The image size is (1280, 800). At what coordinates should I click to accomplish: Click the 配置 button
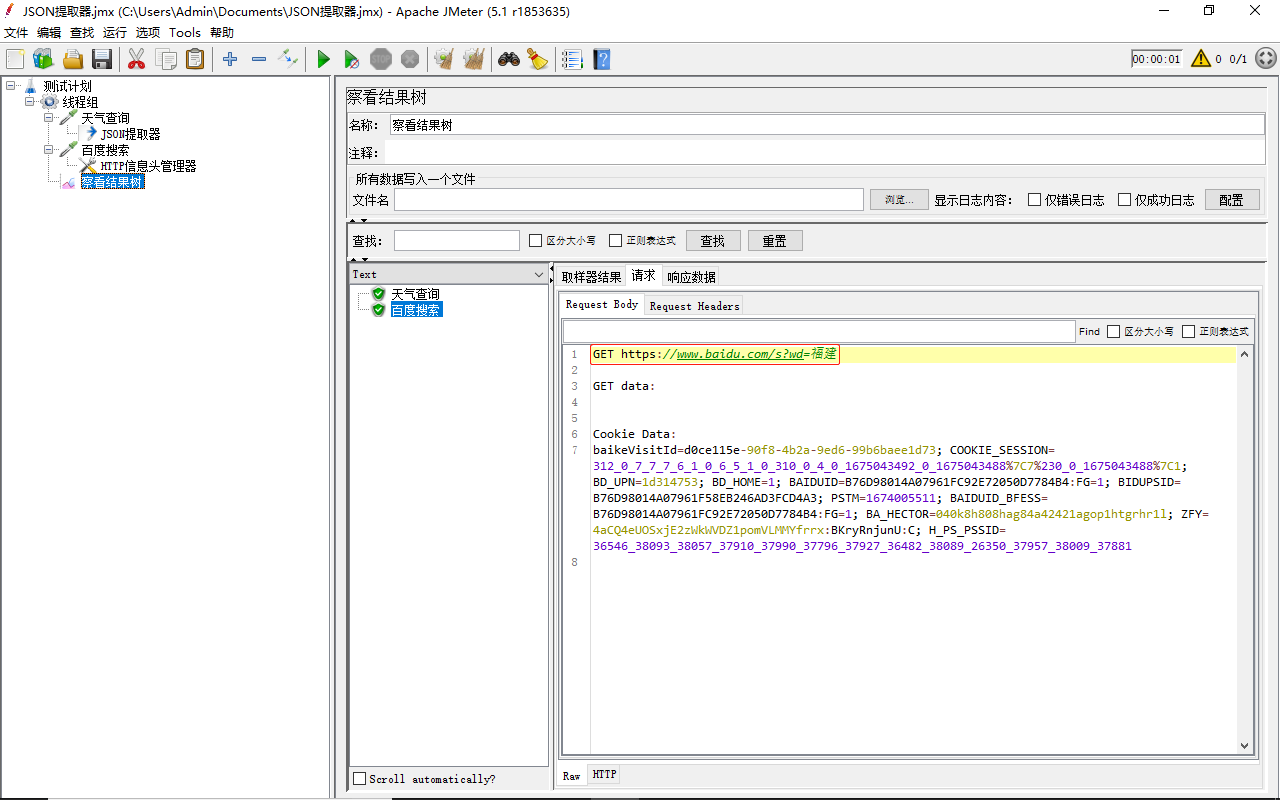1231,199
